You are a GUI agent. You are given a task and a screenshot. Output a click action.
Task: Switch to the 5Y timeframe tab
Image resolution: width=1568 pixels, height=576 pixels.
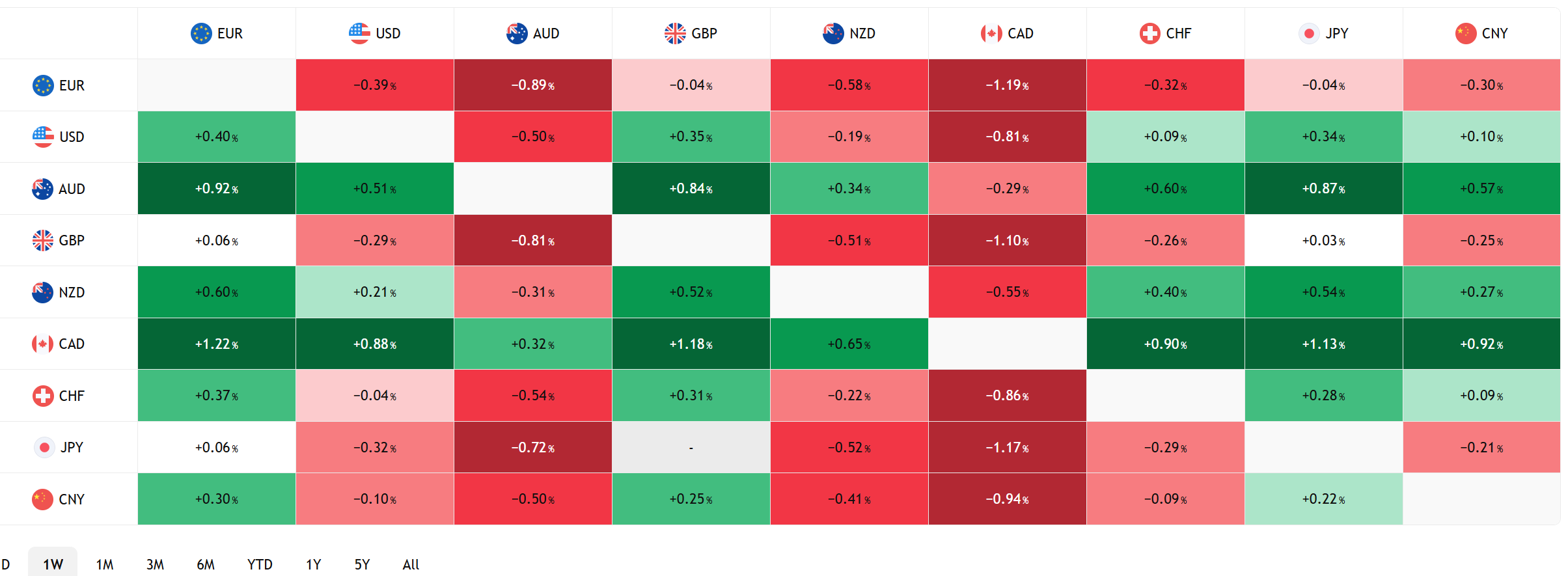[362, 564]
